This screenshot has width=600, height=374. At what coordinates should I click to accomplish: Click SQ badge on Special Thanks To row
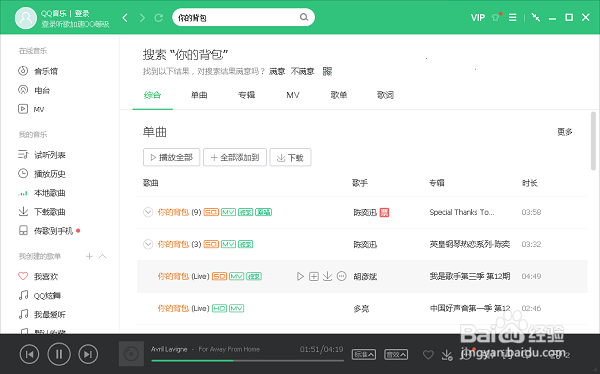[x=211, y=212]
